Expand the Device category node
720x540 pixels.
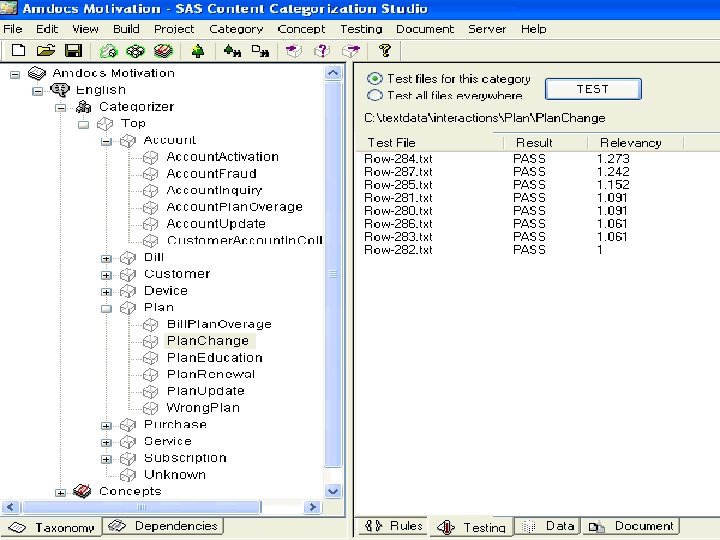106,292
